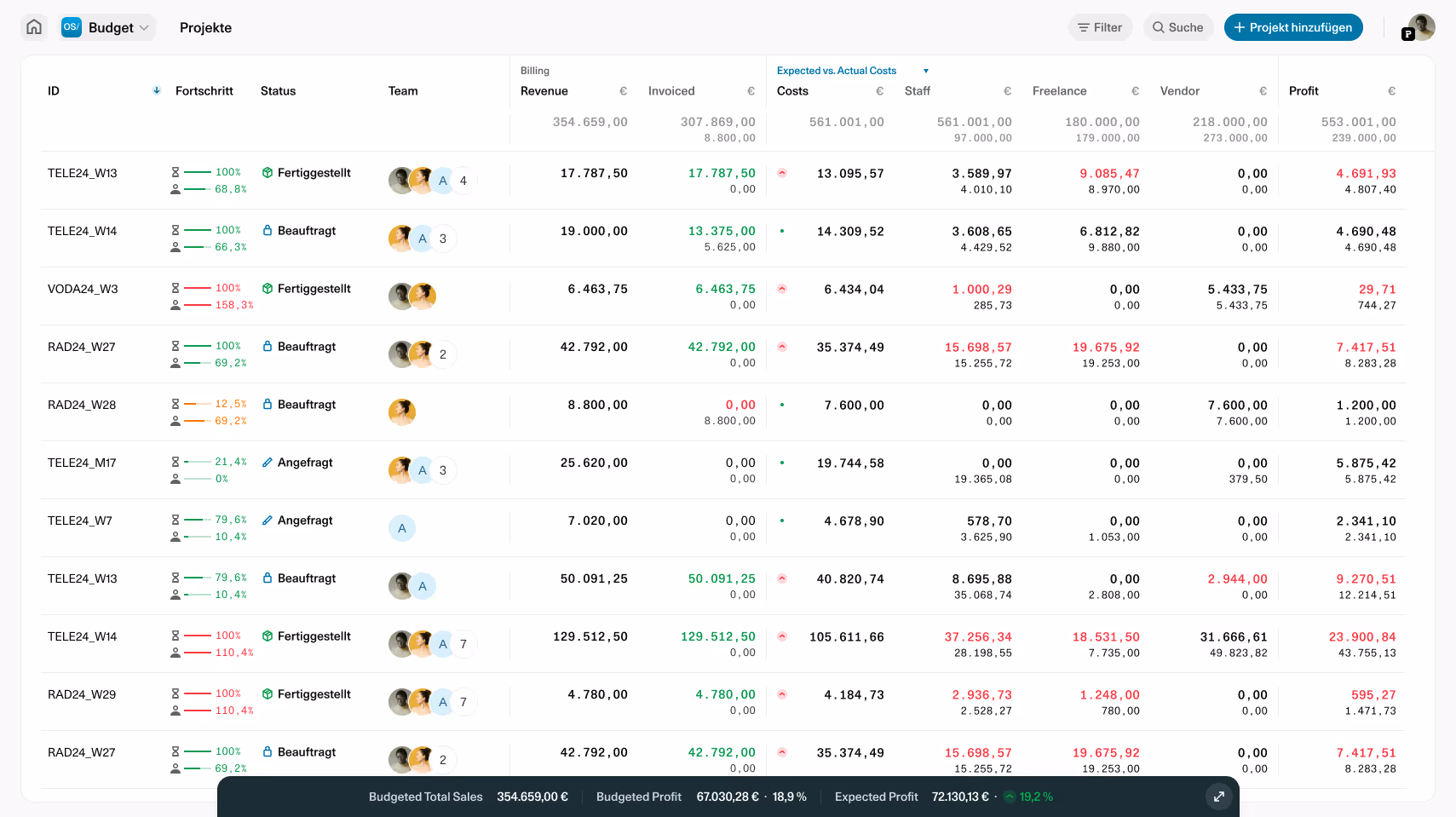
Task: Click green cost status dot in TELE24_M17 row
Action: [782, 463]
